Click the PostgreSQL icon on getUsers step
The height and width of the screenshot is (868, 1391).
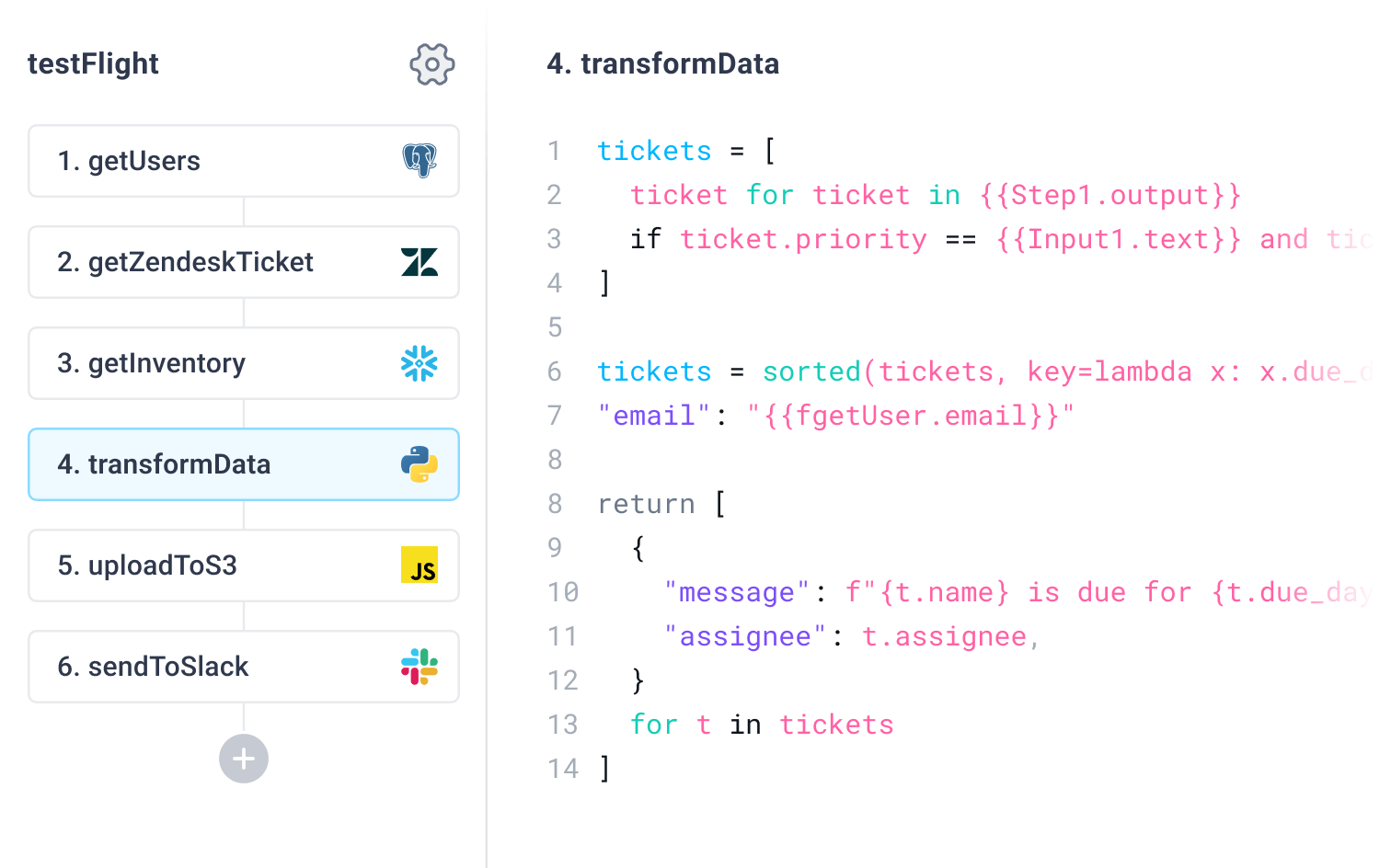(423, 161)
